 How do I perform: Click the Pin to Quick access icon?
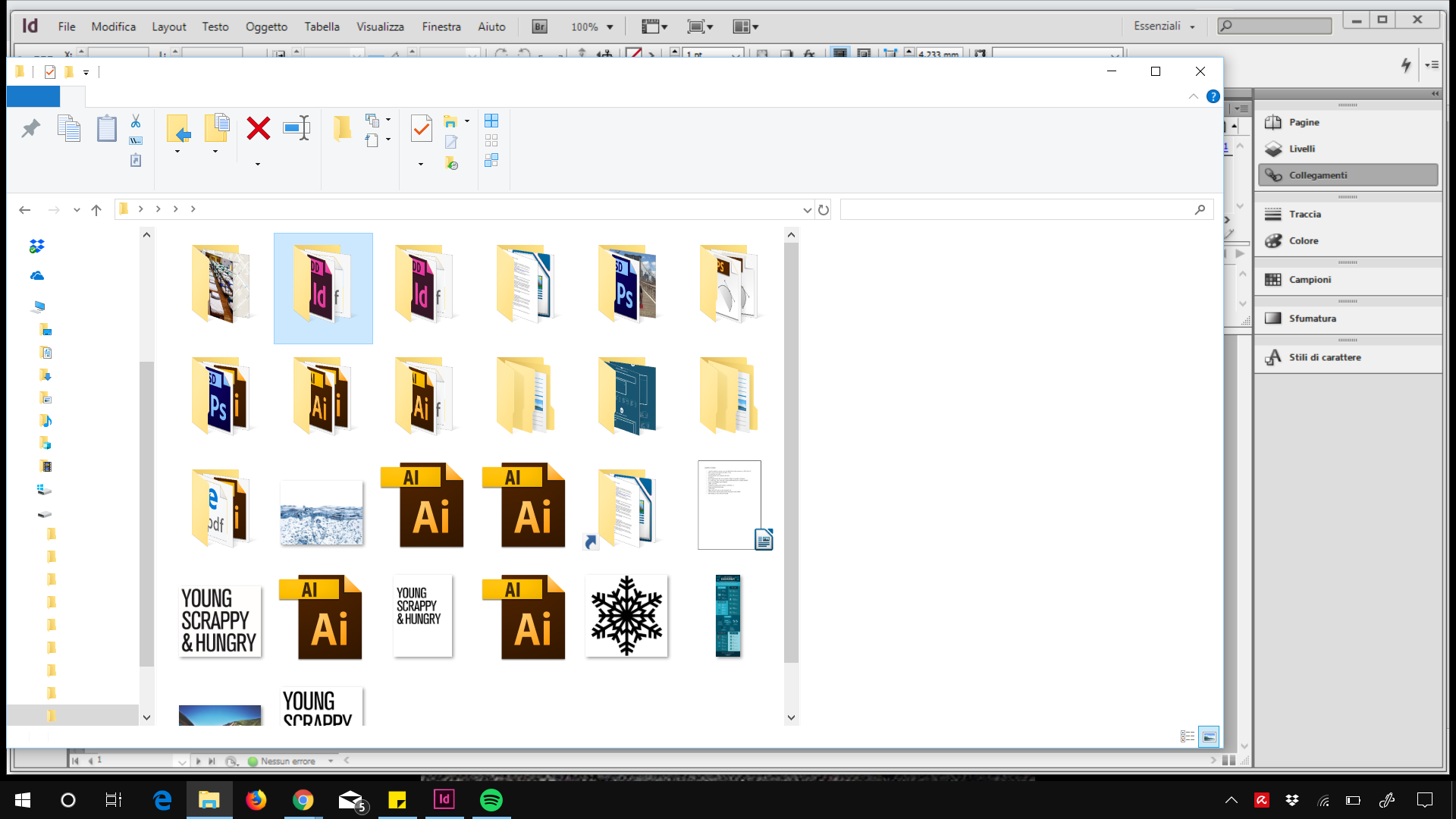pyautogui.click(x=30, y=128)
